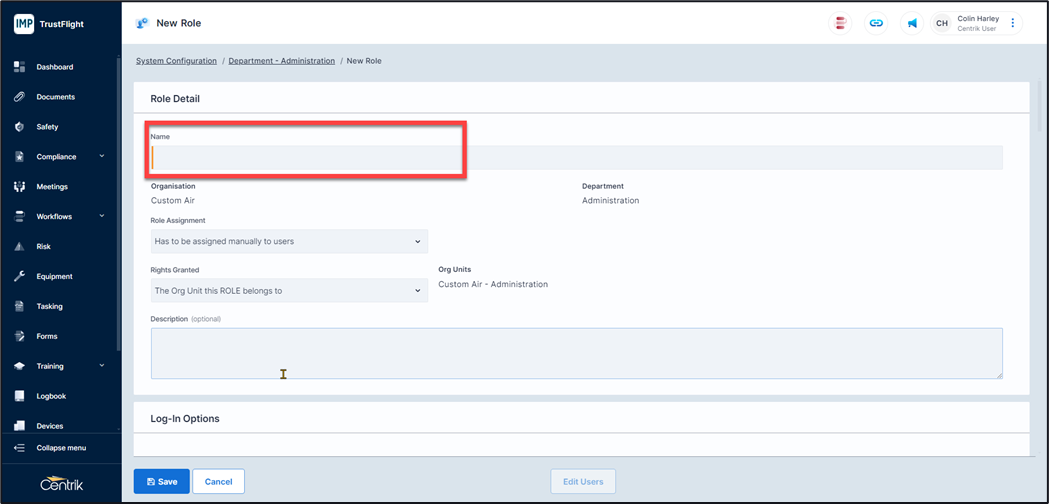Viewport: 1049px width, 504px height.
Task: Open Documents via paperclip icon
Action: 19,97
